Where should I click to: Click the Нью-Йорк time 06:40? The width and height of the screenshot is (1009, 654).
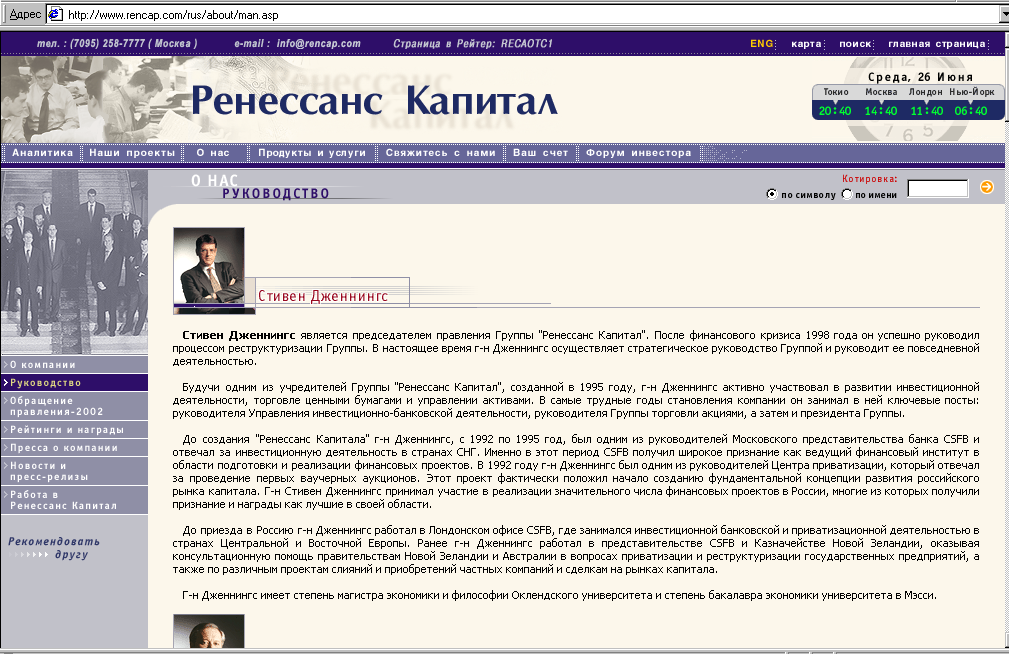(971, 111)
